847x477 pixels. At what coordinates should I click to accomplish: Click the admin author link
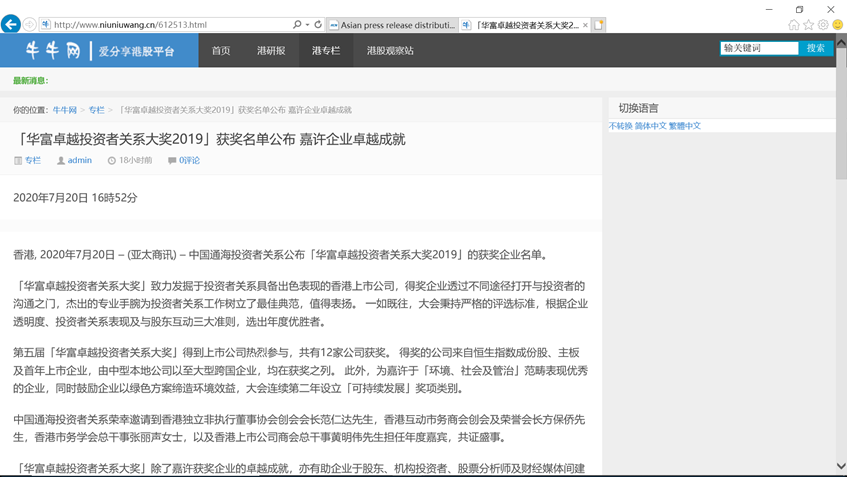[x=79, y=160]
